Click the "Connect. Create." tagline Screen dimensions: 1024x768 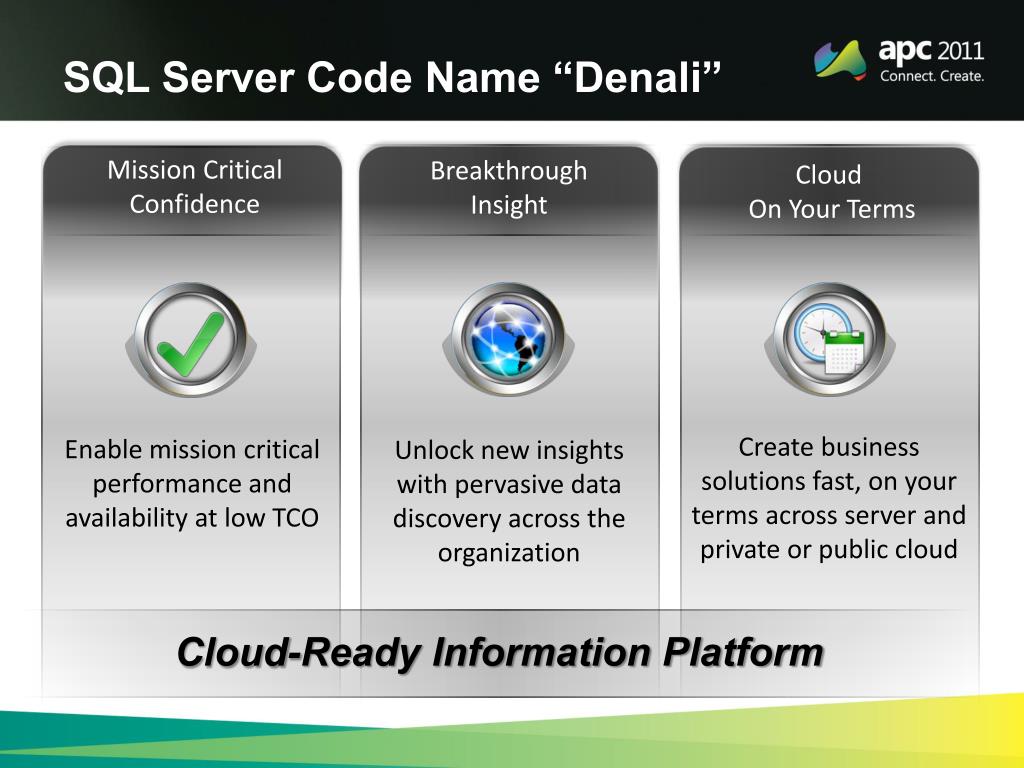(932, 76)
